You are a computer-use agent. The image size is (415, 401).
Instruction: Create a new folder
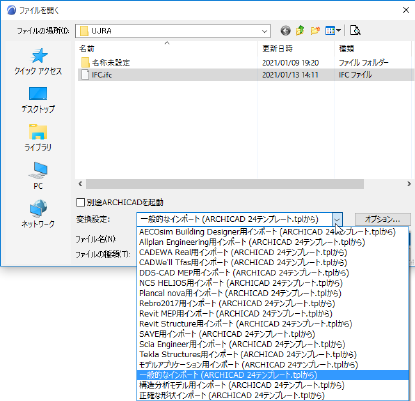pyautogui.click(x=315, y=31)
